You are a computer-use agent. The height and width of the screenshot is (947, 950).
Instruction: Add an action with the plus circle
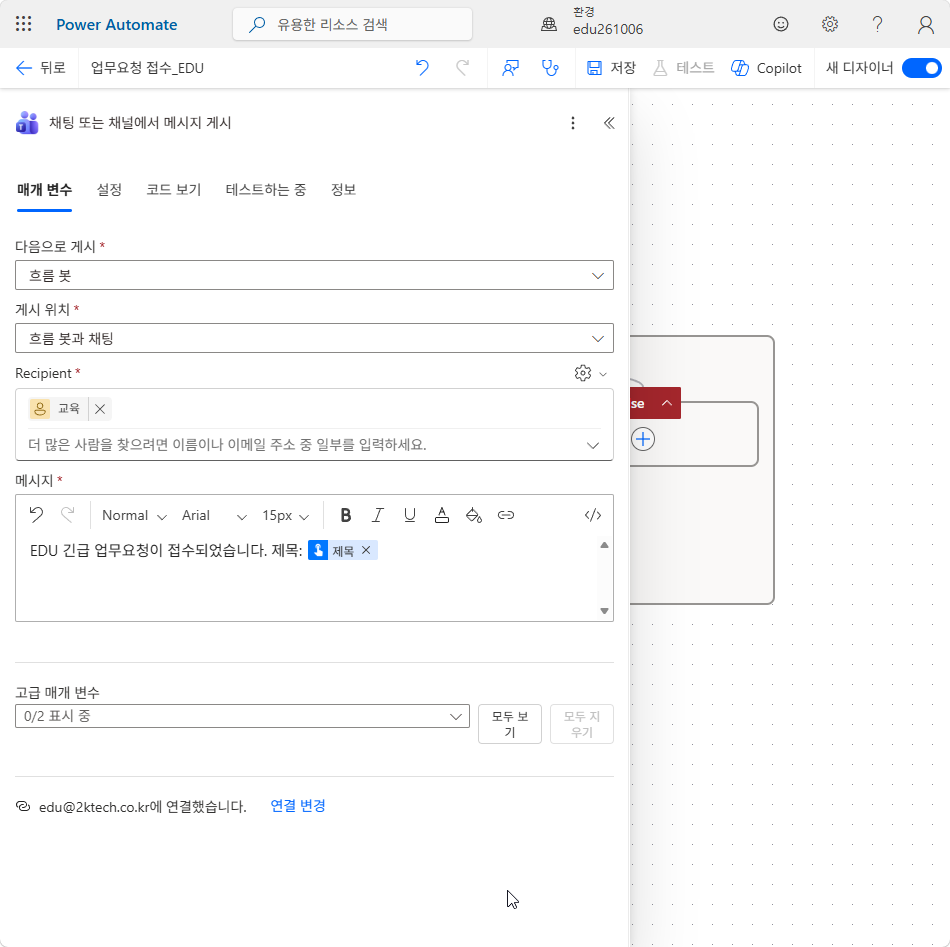point(643,439)
